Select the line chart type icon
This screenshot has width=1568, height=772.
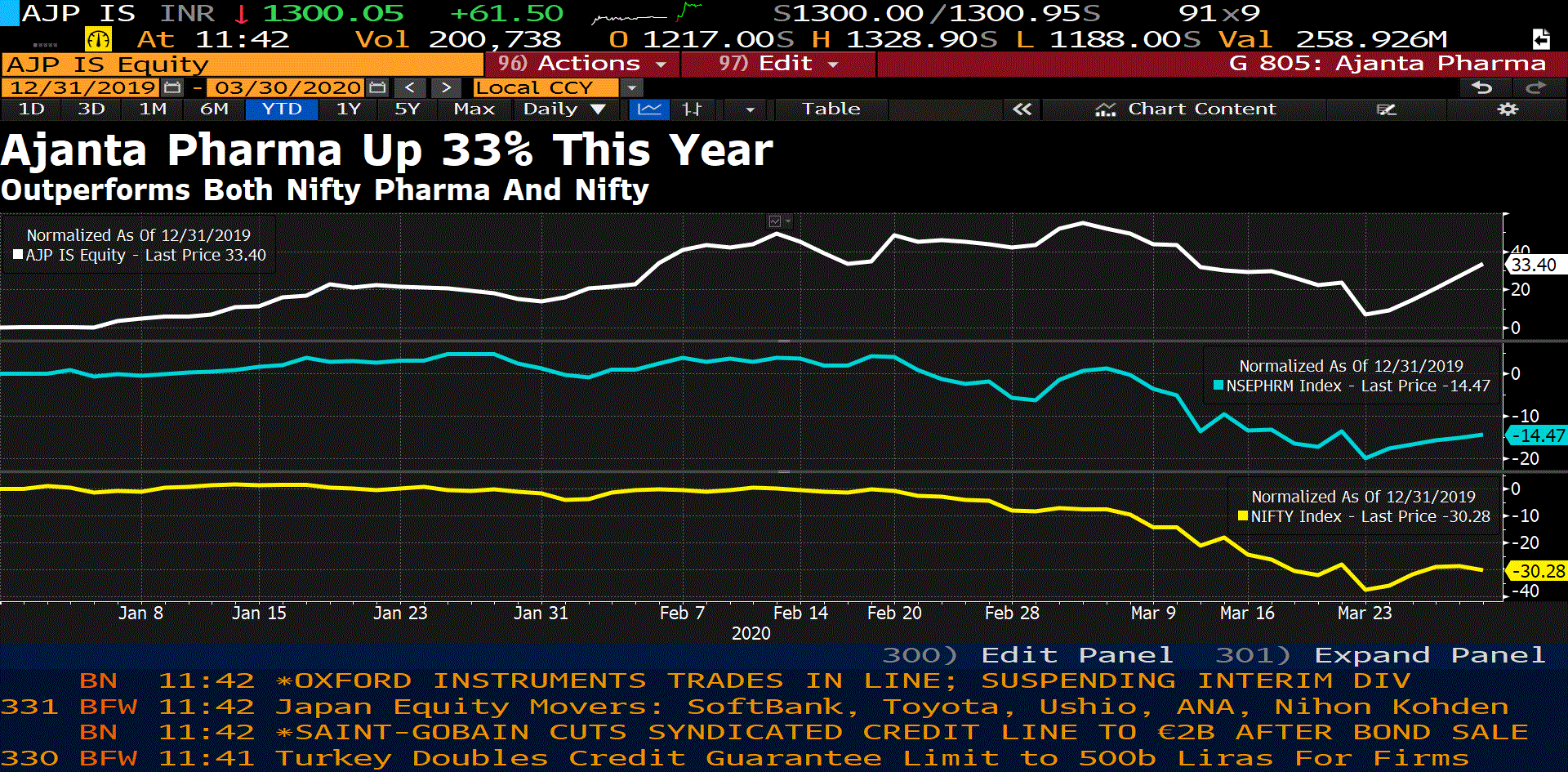coord(649,109)
